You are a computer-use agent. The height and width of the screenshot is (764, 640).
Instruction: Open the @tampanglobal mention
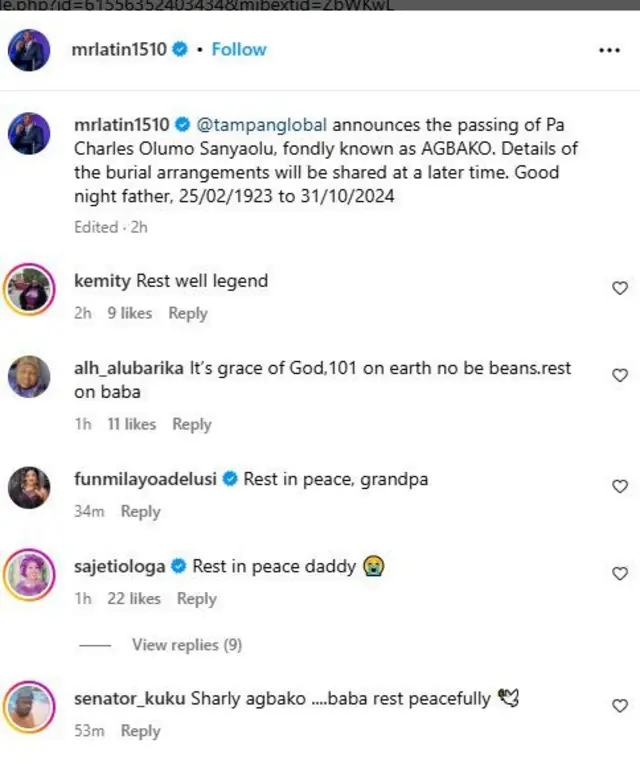[x=261, y=126]
